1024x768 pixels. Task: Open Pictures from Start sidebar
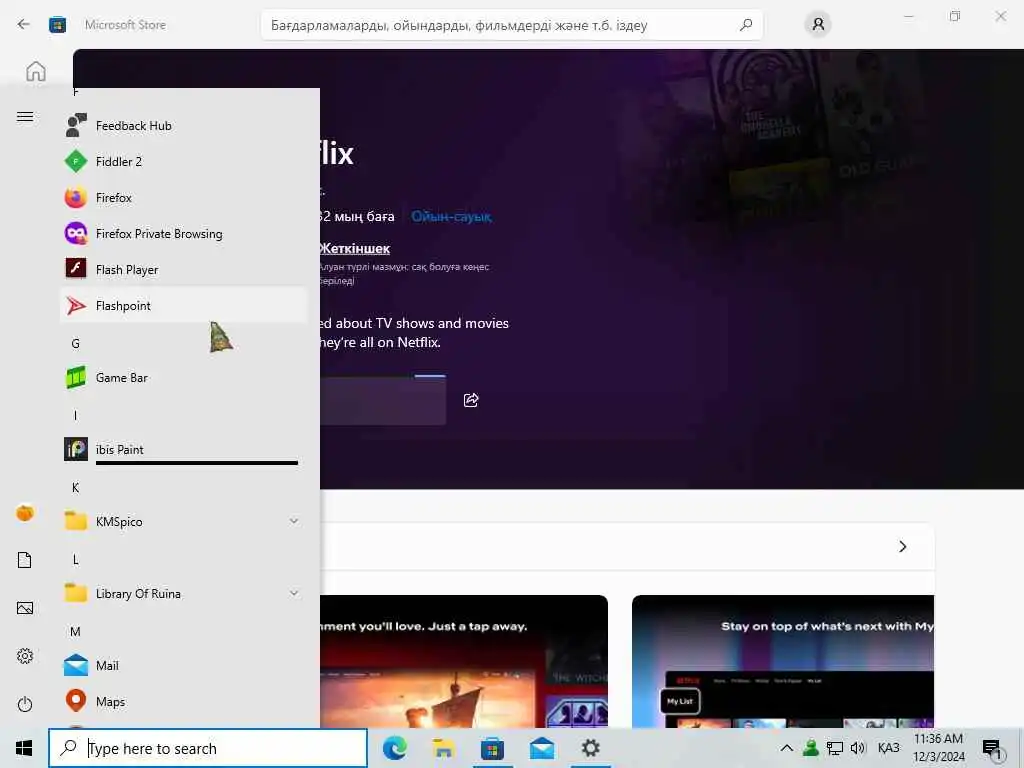[25, 608]
